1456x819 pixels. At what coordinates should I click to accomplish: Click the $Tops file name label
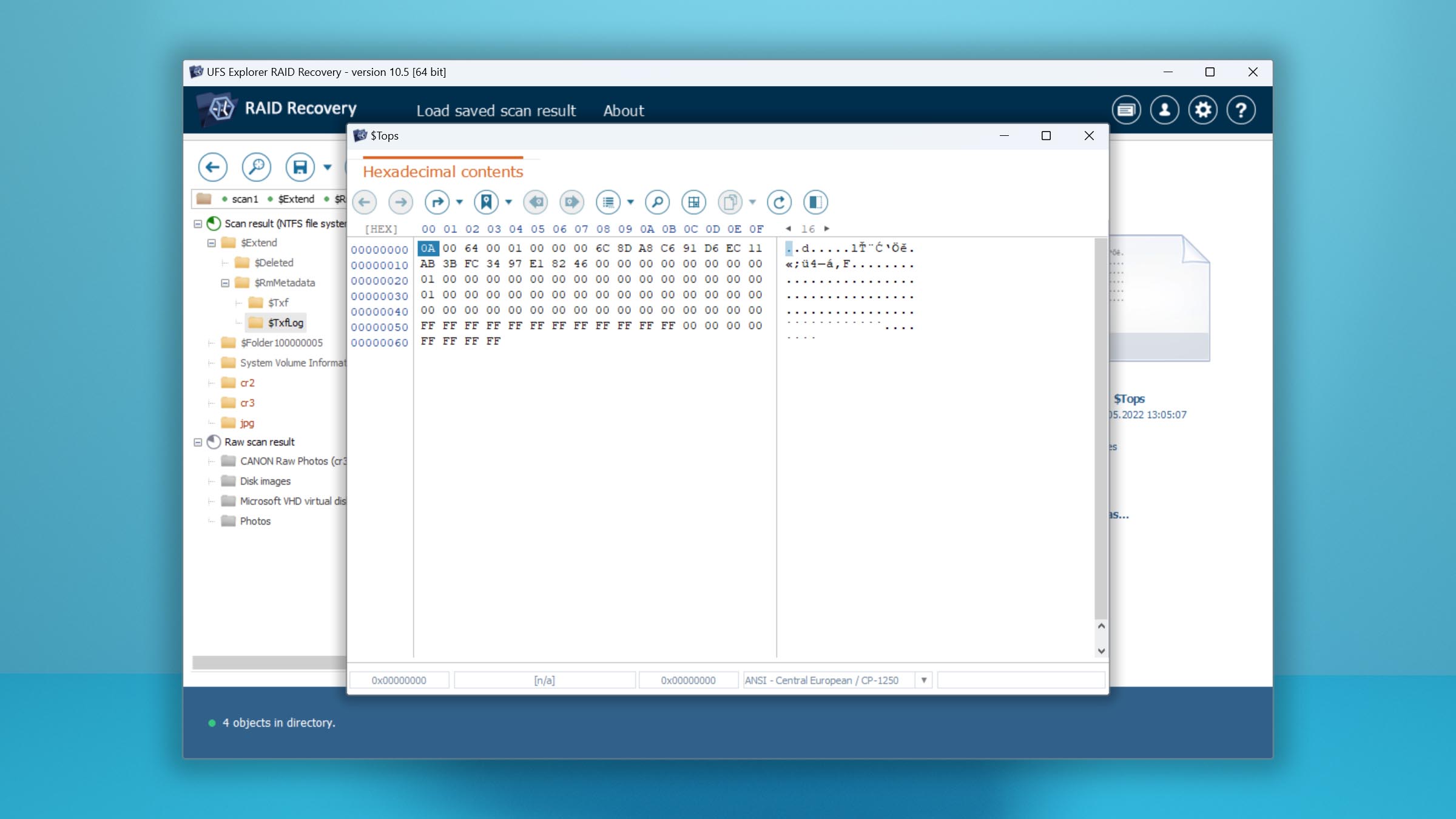pos(1129,399)
